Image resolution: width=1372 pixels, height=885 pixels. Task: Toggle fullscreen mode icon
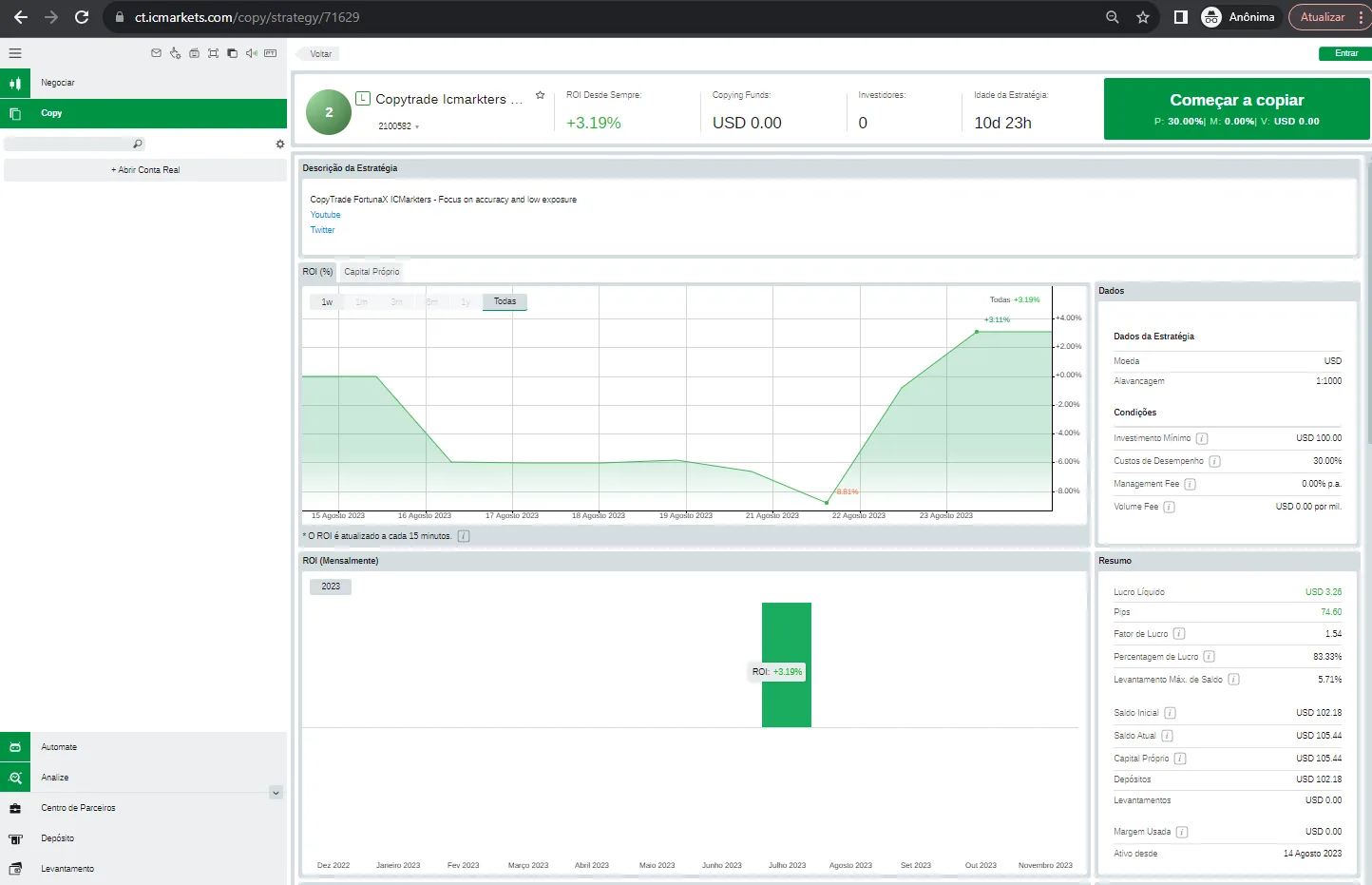(213, 53)
